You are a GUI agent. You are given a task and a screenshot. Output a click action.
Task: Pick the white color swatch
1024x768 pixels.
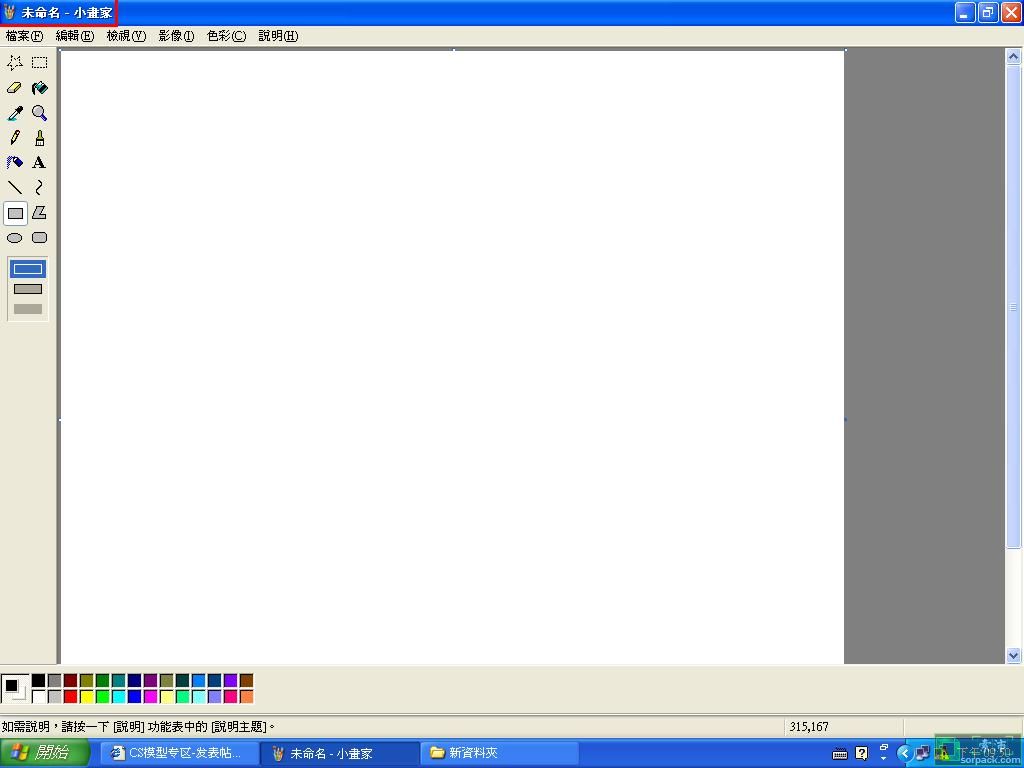pos(39,697)
